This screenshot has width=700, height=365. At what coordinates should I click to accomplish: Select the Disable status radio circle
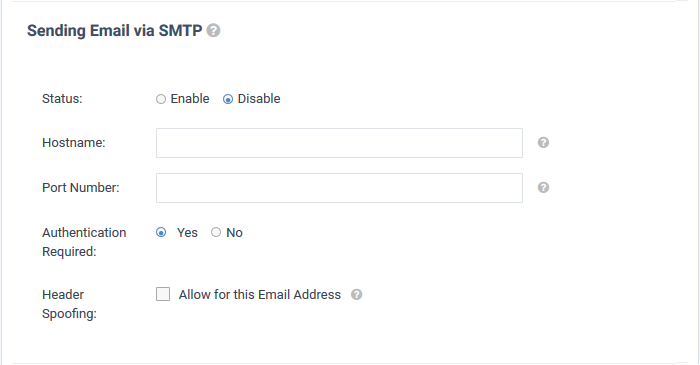coord(228,99)
